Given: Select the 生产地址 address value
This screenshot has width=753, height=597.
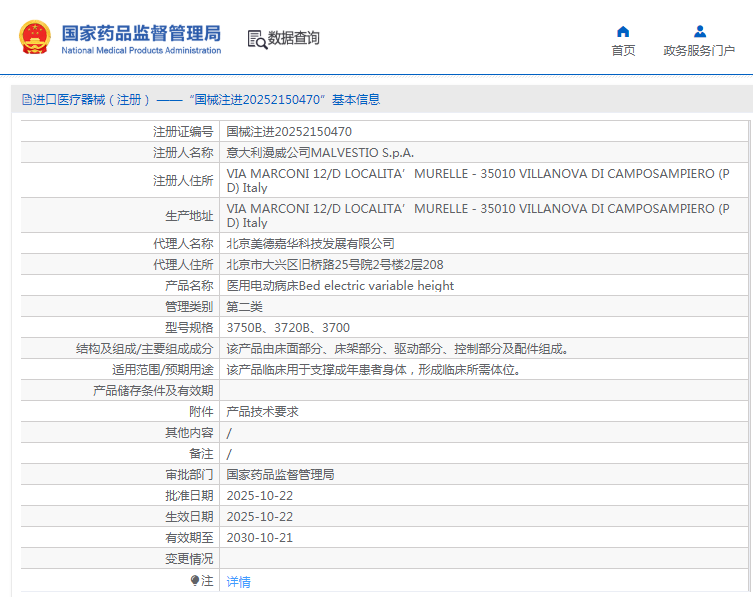Looking at the screenshot, I should pos(478,216).
